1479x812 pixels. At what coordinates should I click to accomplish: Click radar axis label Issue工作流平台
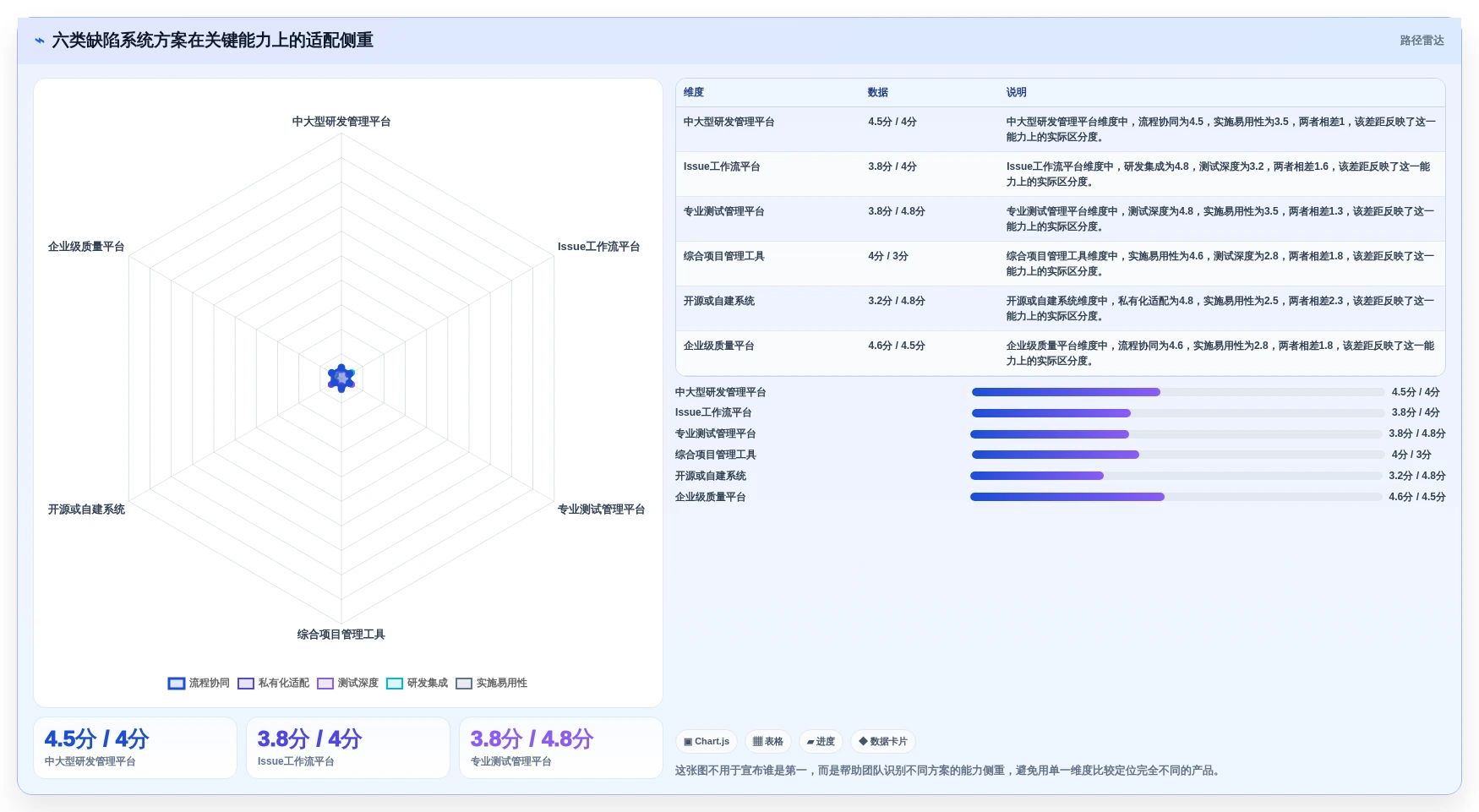(598, 247)
